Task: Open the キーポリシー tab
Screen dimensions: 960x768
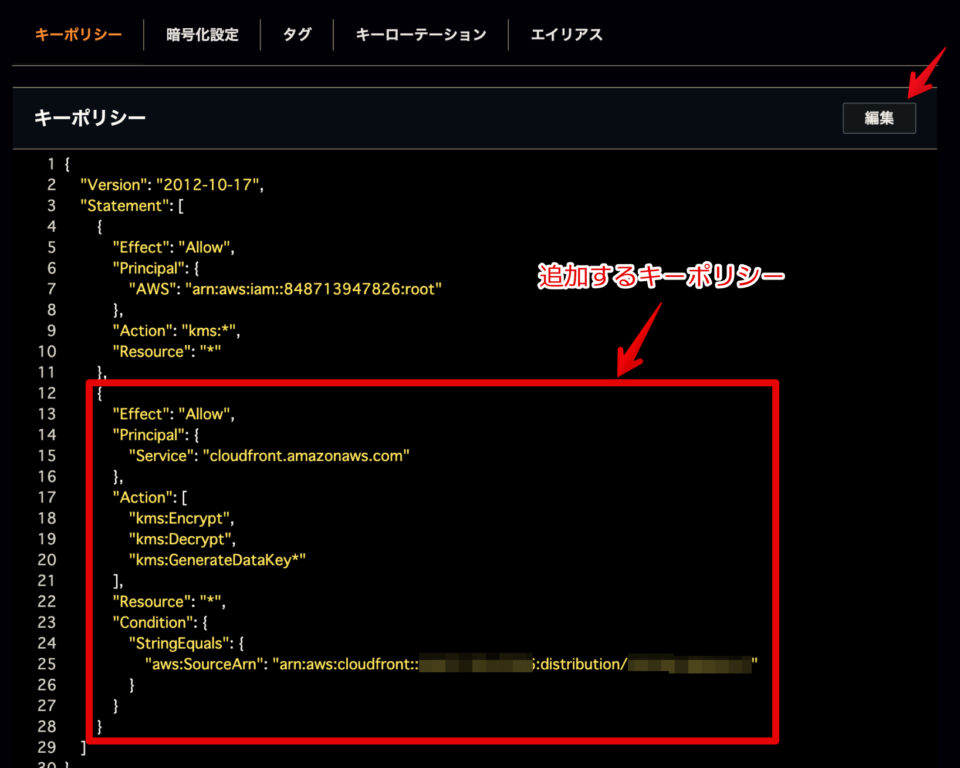Action: (78, 35)
